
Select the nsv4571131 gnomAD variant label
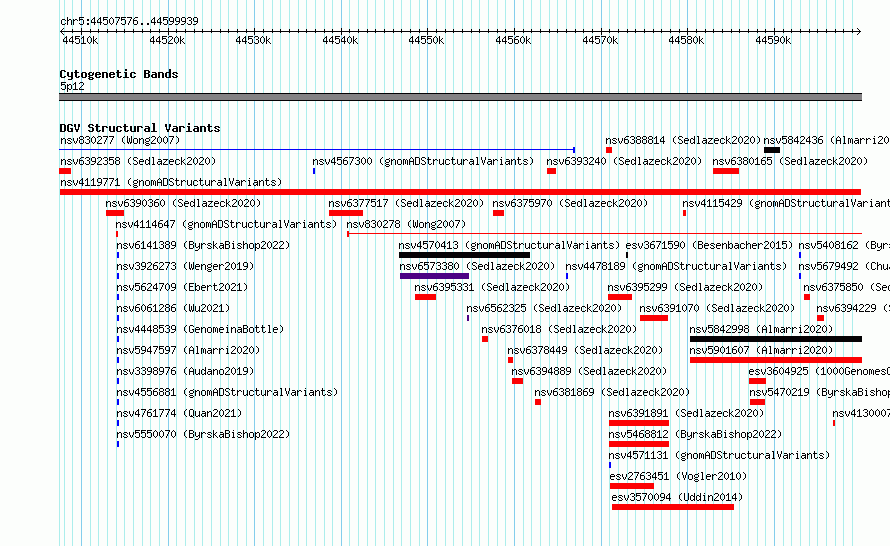pyautogui.click(x=719, y=455)
